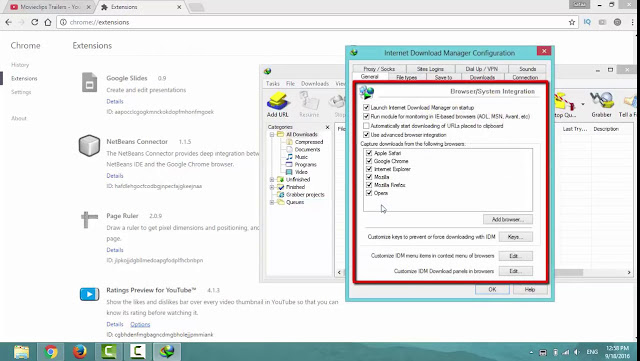Click the Google Chrome taskbar icon
The image size is (640, 361).
tap(51, 352)
